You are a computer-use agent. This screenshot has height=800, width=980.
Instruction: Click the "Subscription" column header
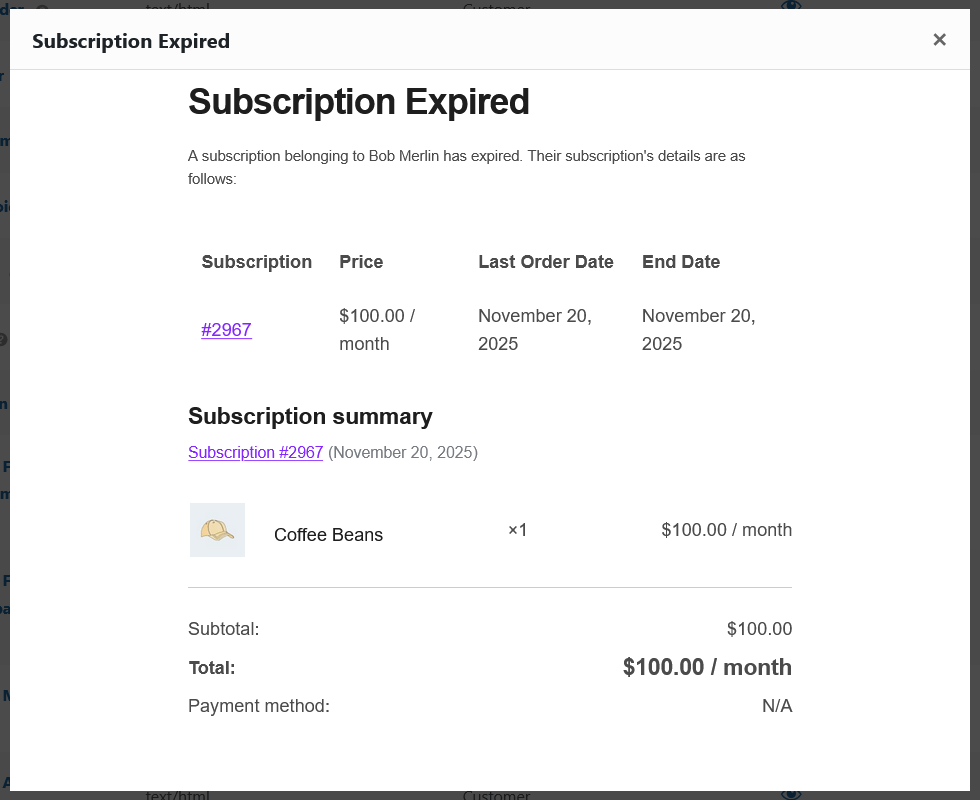pos(256,262)
